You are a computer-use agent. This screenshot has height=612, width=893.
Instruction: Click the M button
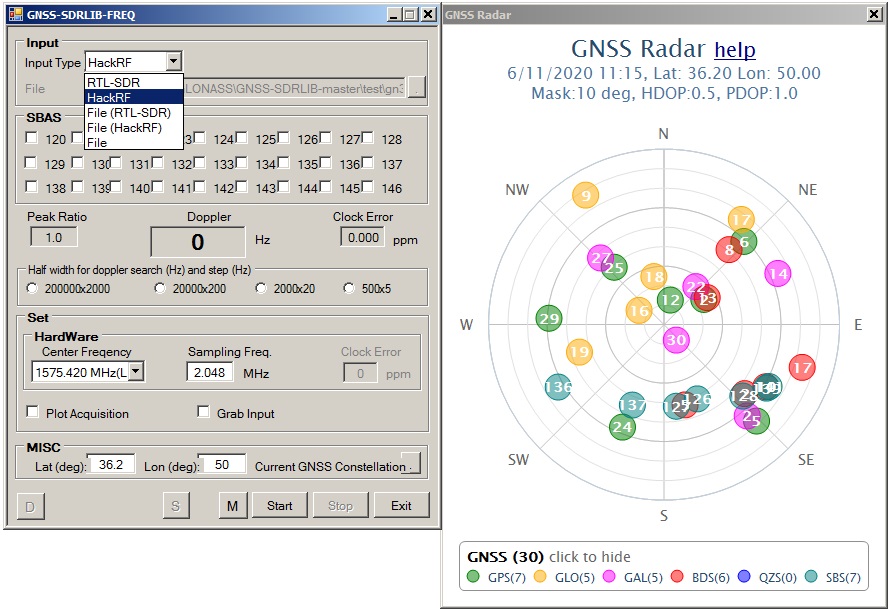pos(233,506)
